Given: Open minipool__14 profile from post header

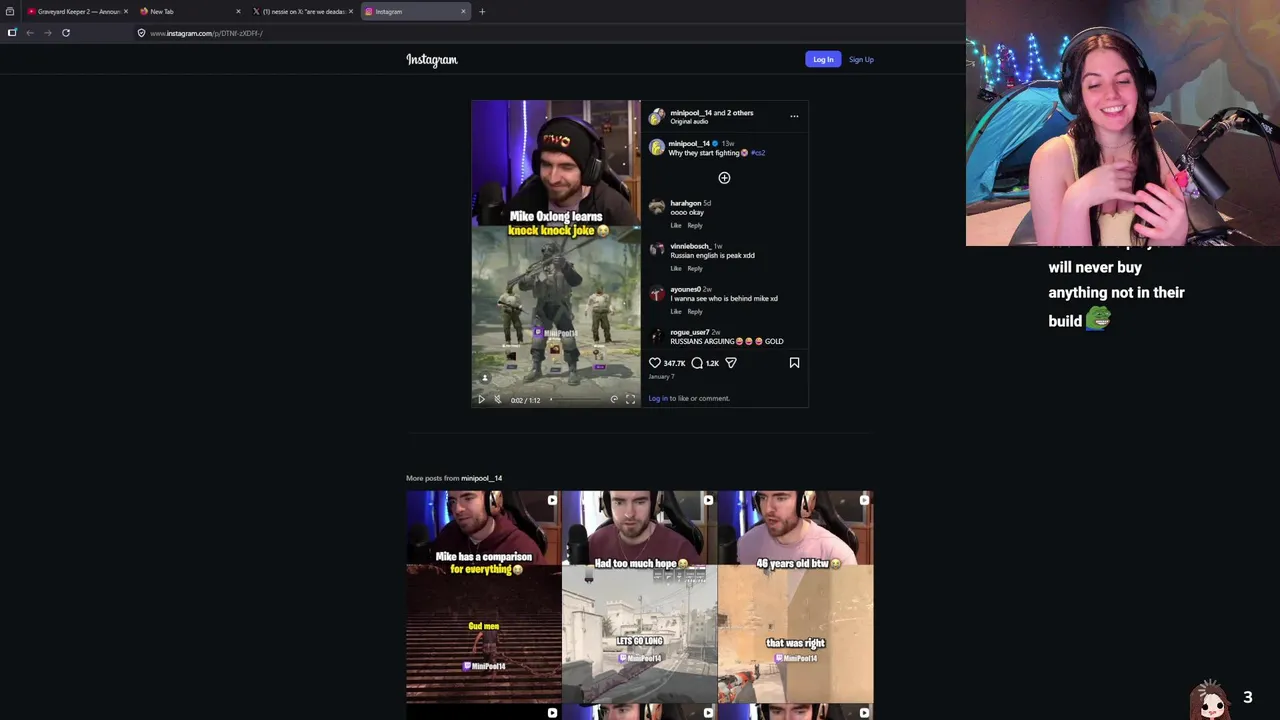Looking at the screenshot, I should [x=690, y=112].
